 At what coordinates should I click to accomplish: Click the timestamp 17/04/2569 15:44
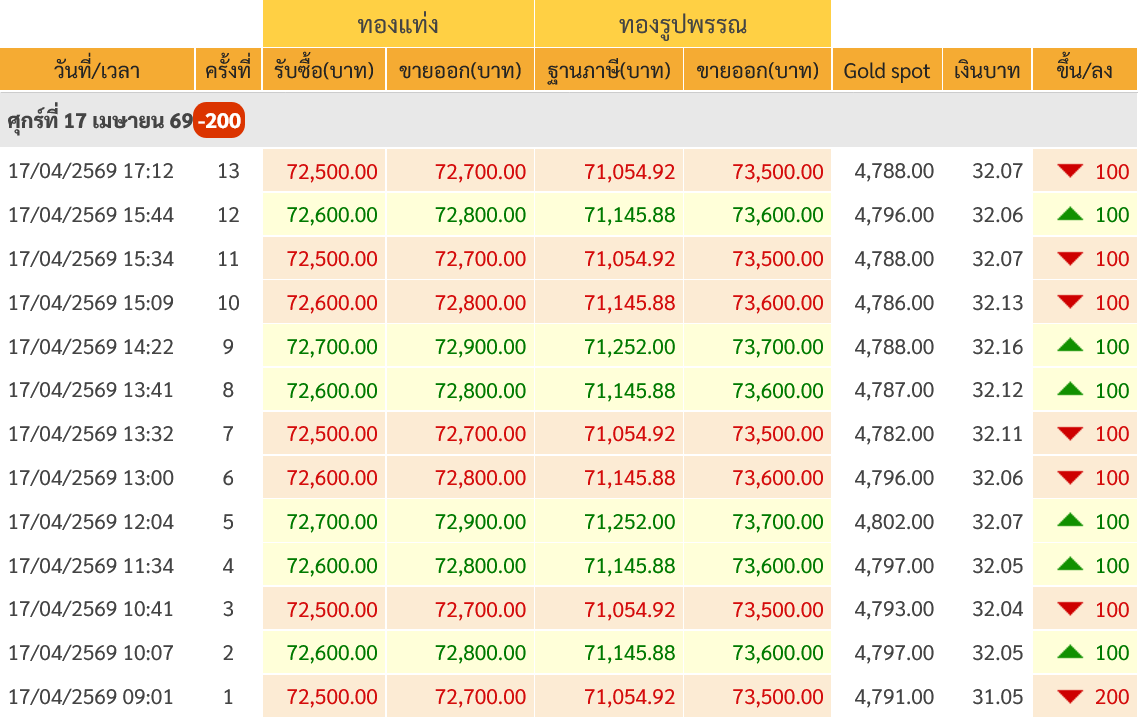coord(91,215)
